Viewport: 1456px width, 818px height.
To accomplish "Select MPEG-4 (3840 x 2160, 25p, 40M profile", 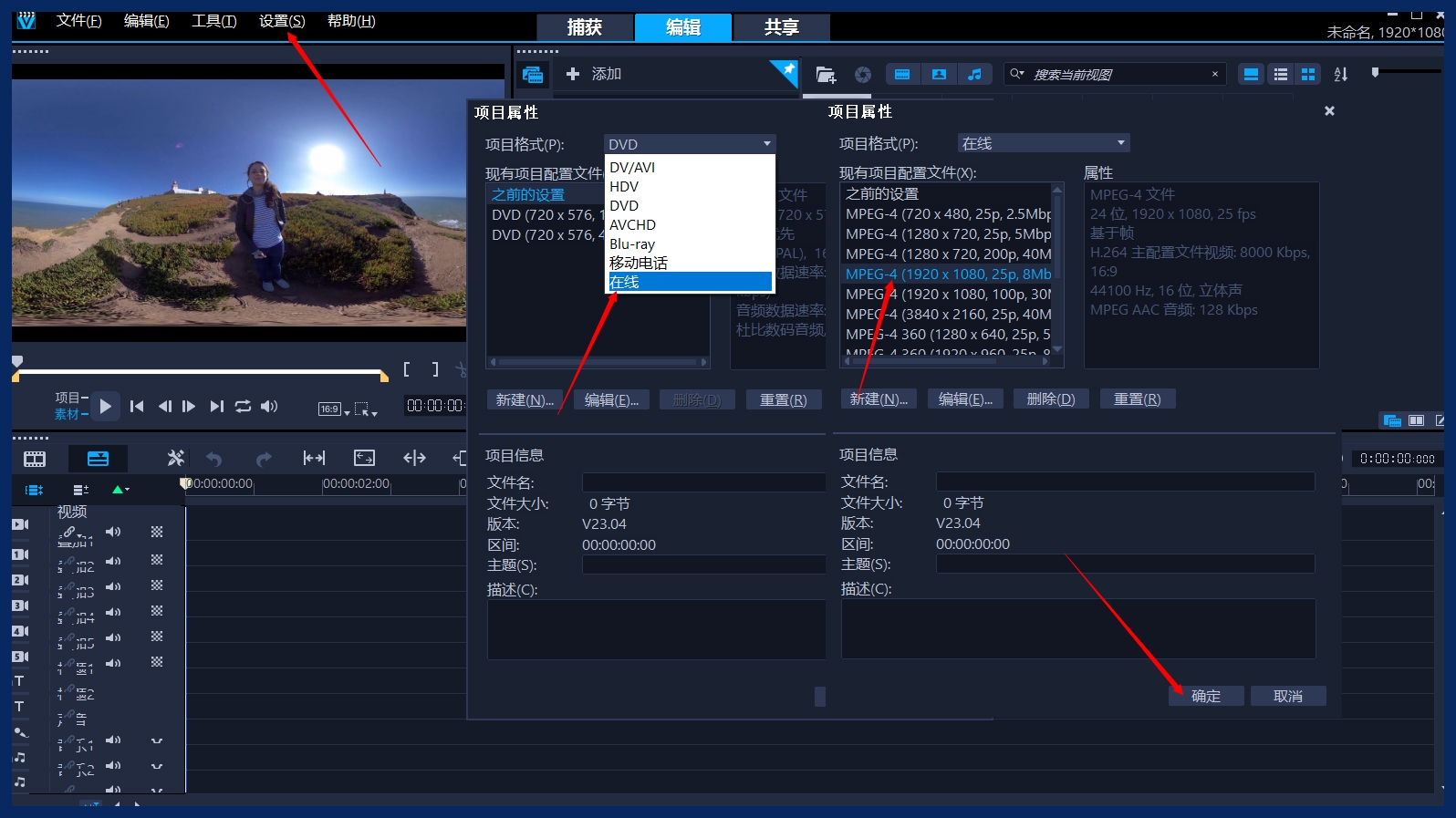I will [947, 314].
